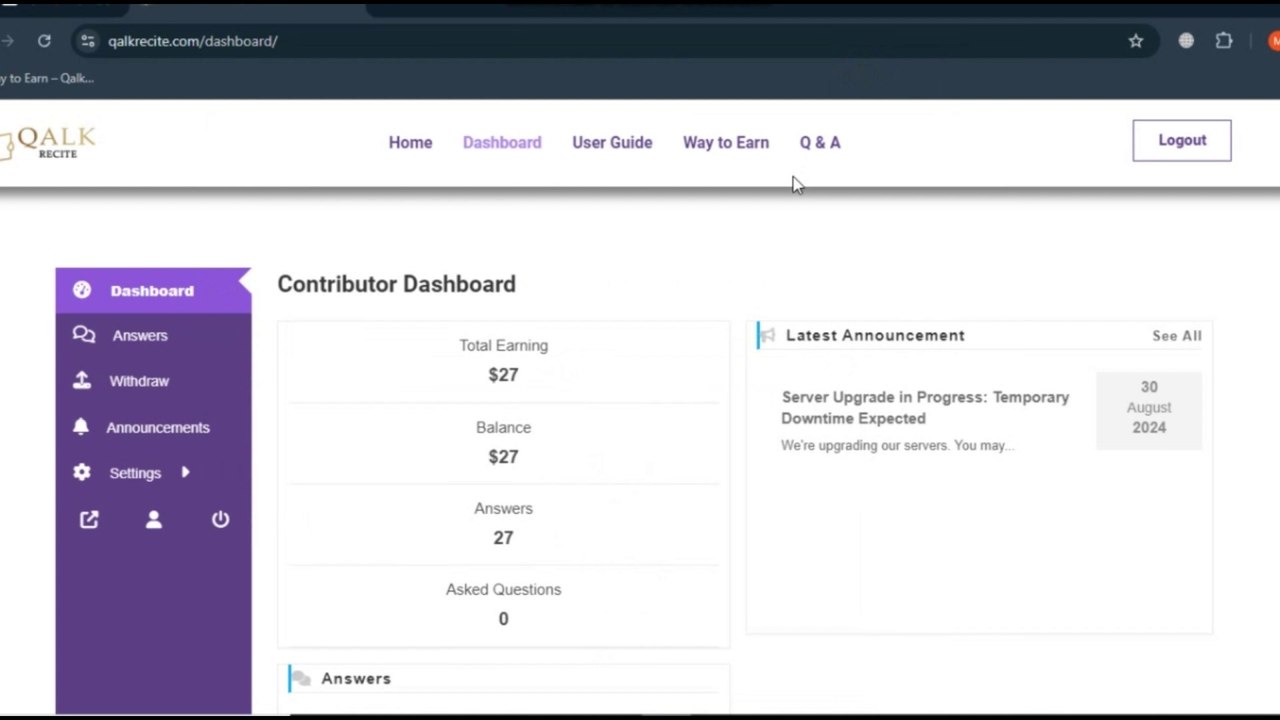Click the Logout button
Viewport: 1280px width, 720px height.
pos(1182,140)
